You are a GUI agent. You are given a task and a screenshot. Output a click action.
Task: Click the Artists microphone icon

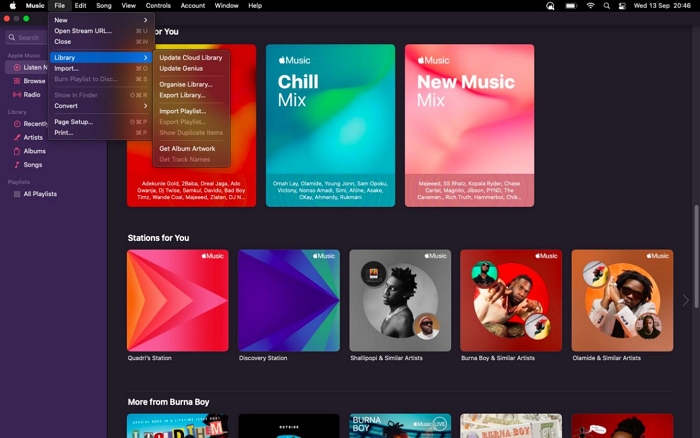pyautogui.click(x=17, y=138)
